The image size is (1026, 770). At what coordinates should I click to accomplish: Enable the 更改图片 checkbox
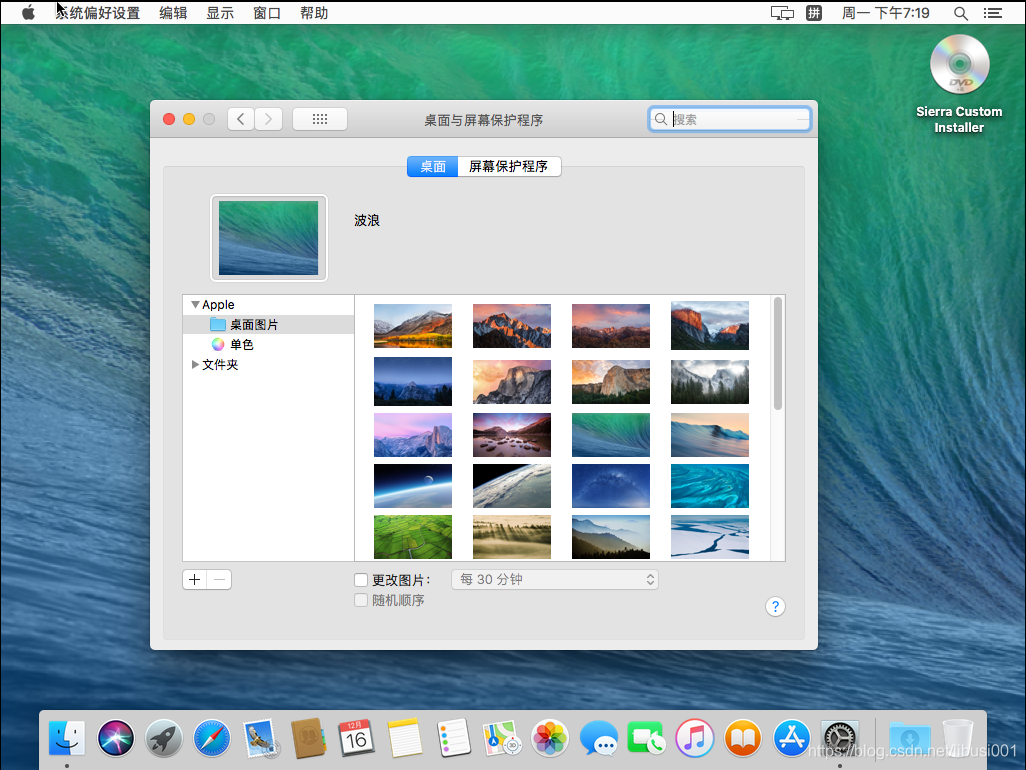pyautogui.click(x=361, y=580)
